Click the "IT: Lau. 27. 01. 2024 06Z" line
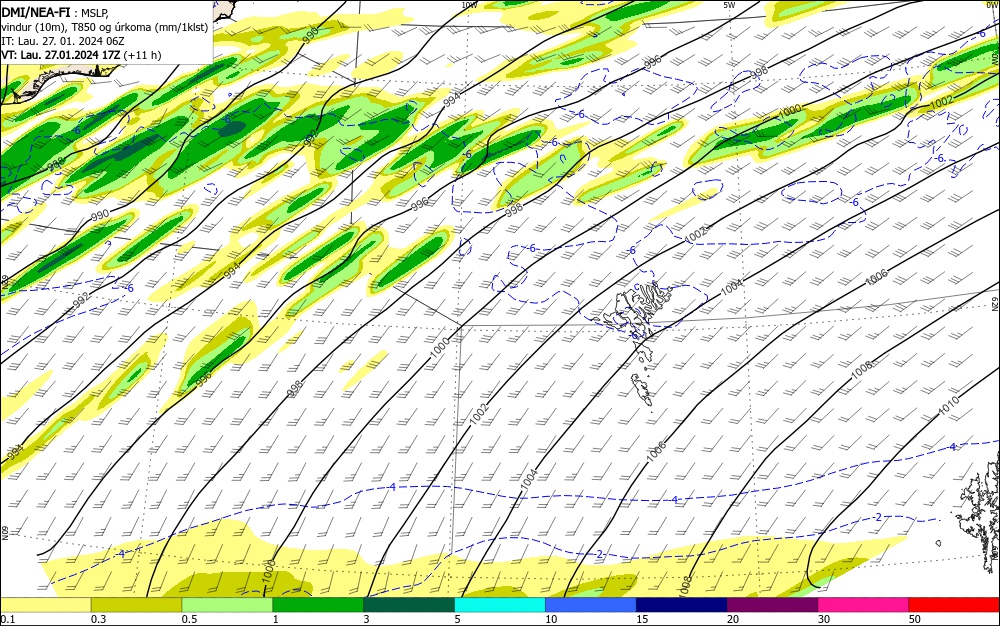1000x626 pixels. click(62, 41)
